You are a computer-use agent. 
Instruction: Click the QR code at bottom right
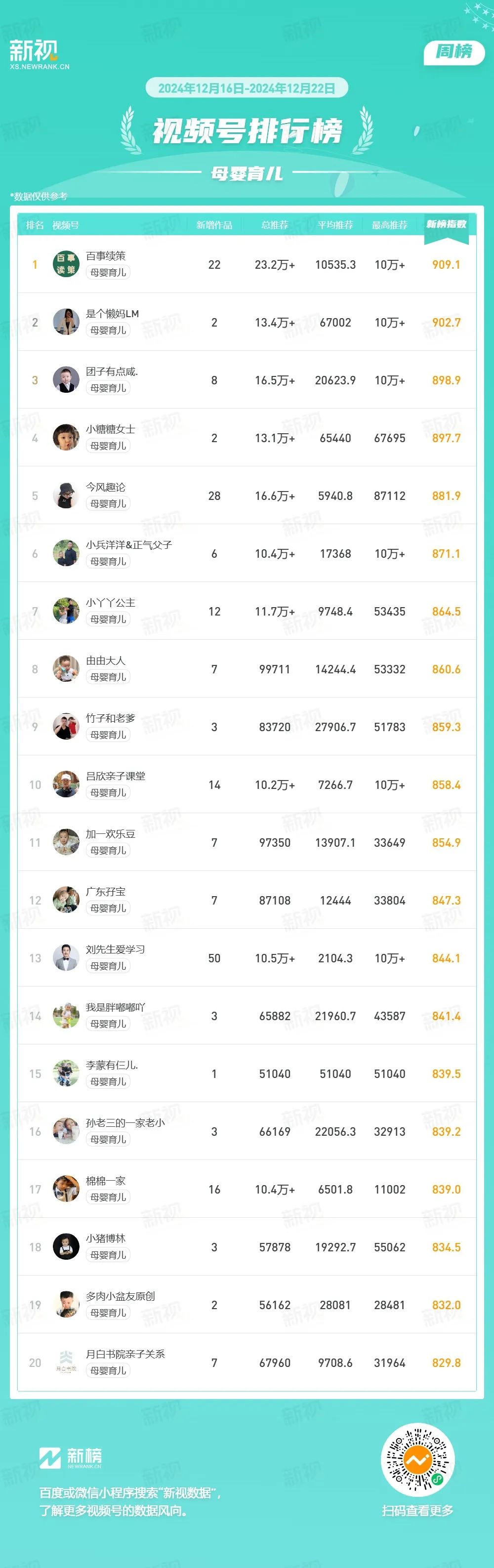(x=417, y=1460)
